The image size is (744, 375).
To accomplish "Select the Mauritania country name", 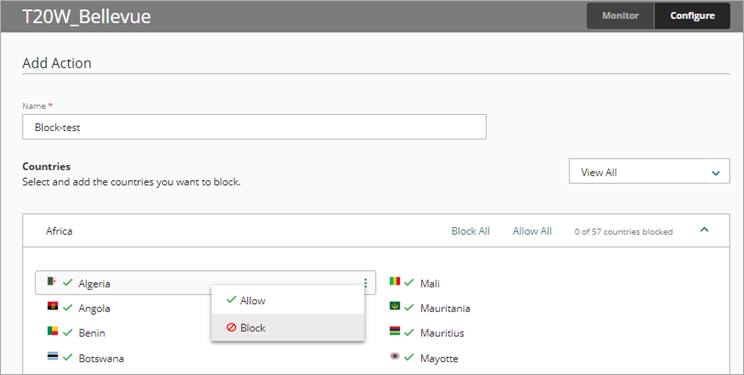I will (x=445, y=308).
